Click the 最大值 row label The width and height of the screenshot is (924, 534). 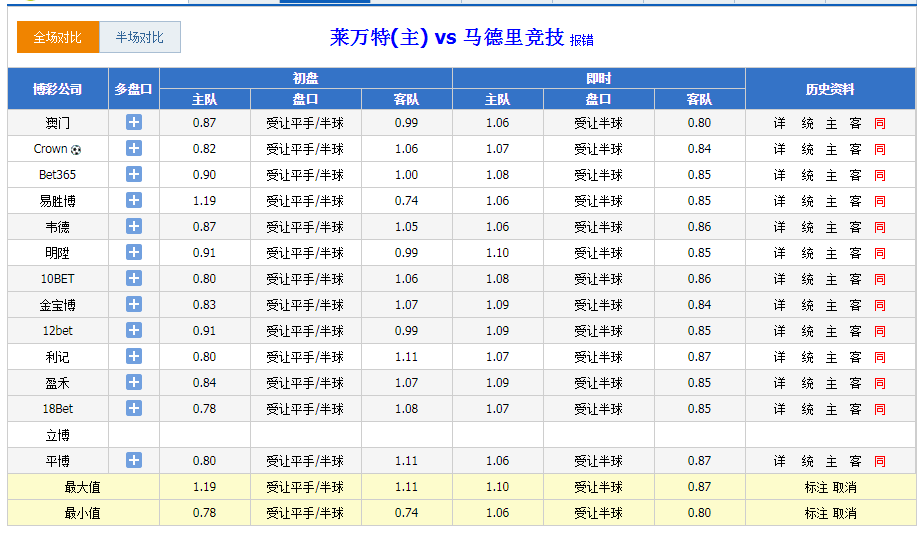click(x=82, y=487)
